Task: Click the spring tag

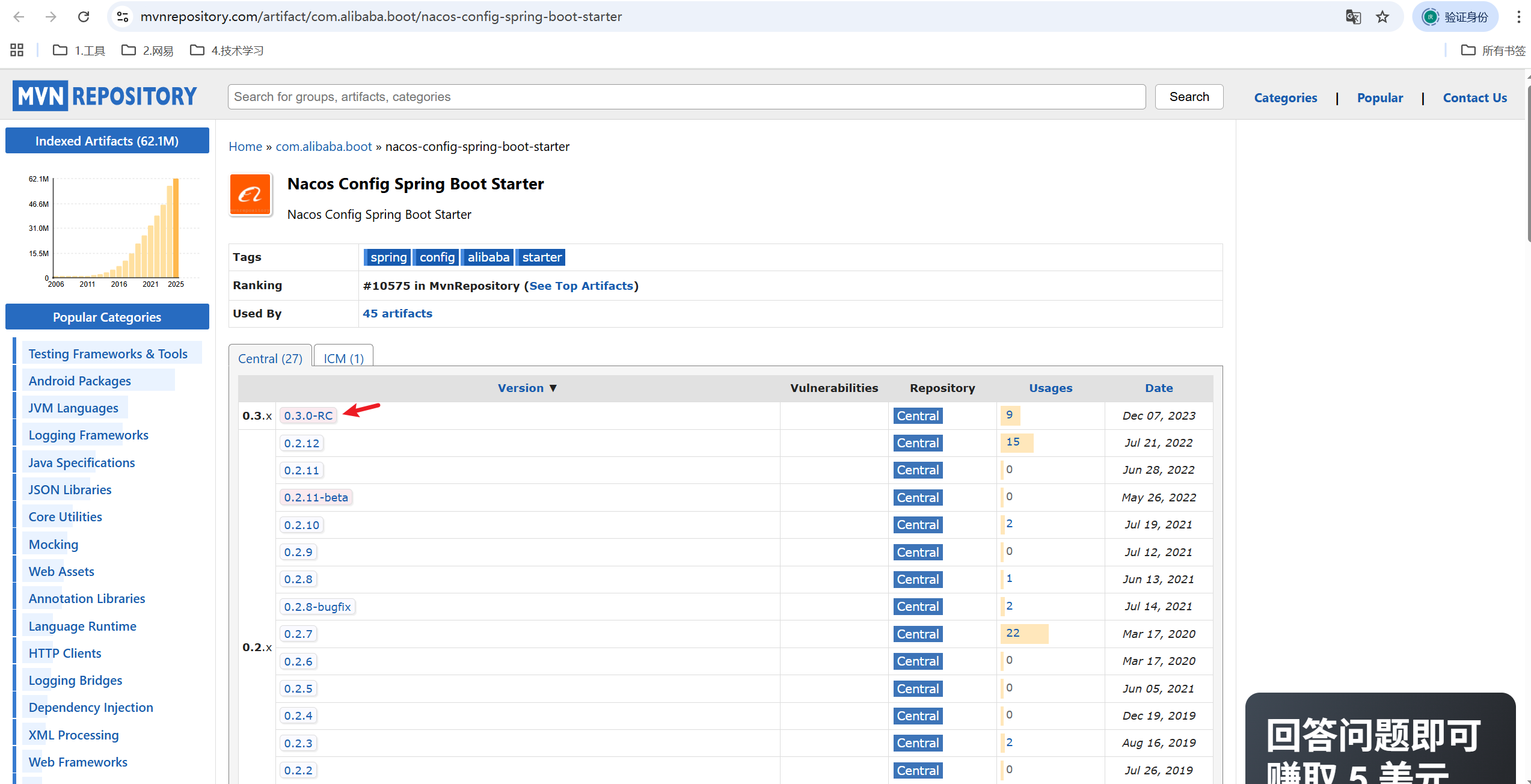Action: pyautogui.click(x=388, y=257)
